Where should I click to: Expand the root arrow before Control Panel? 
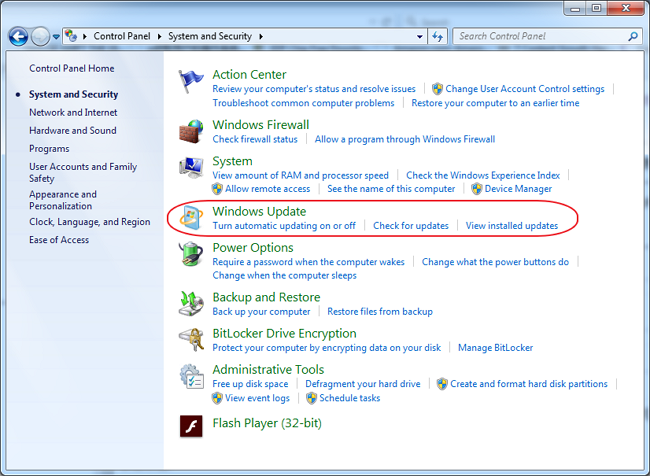pyautogui.click(x=85, y=36)
